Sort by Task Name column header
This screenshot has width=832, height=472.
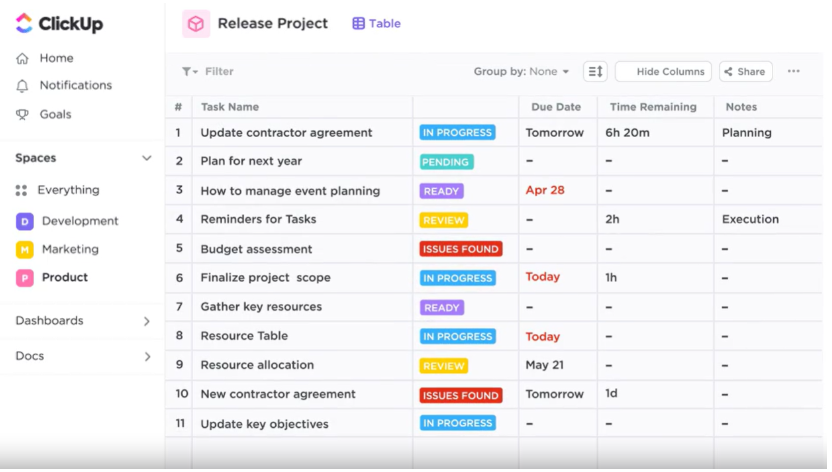[230, 107]
